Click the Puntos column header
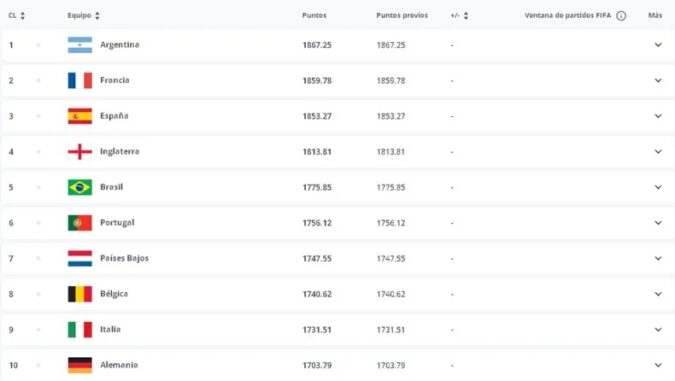 click(314, 15)
